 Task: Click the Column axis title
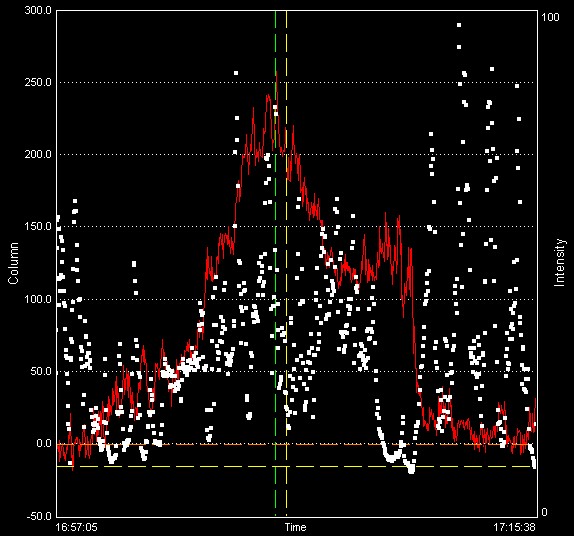14,263
